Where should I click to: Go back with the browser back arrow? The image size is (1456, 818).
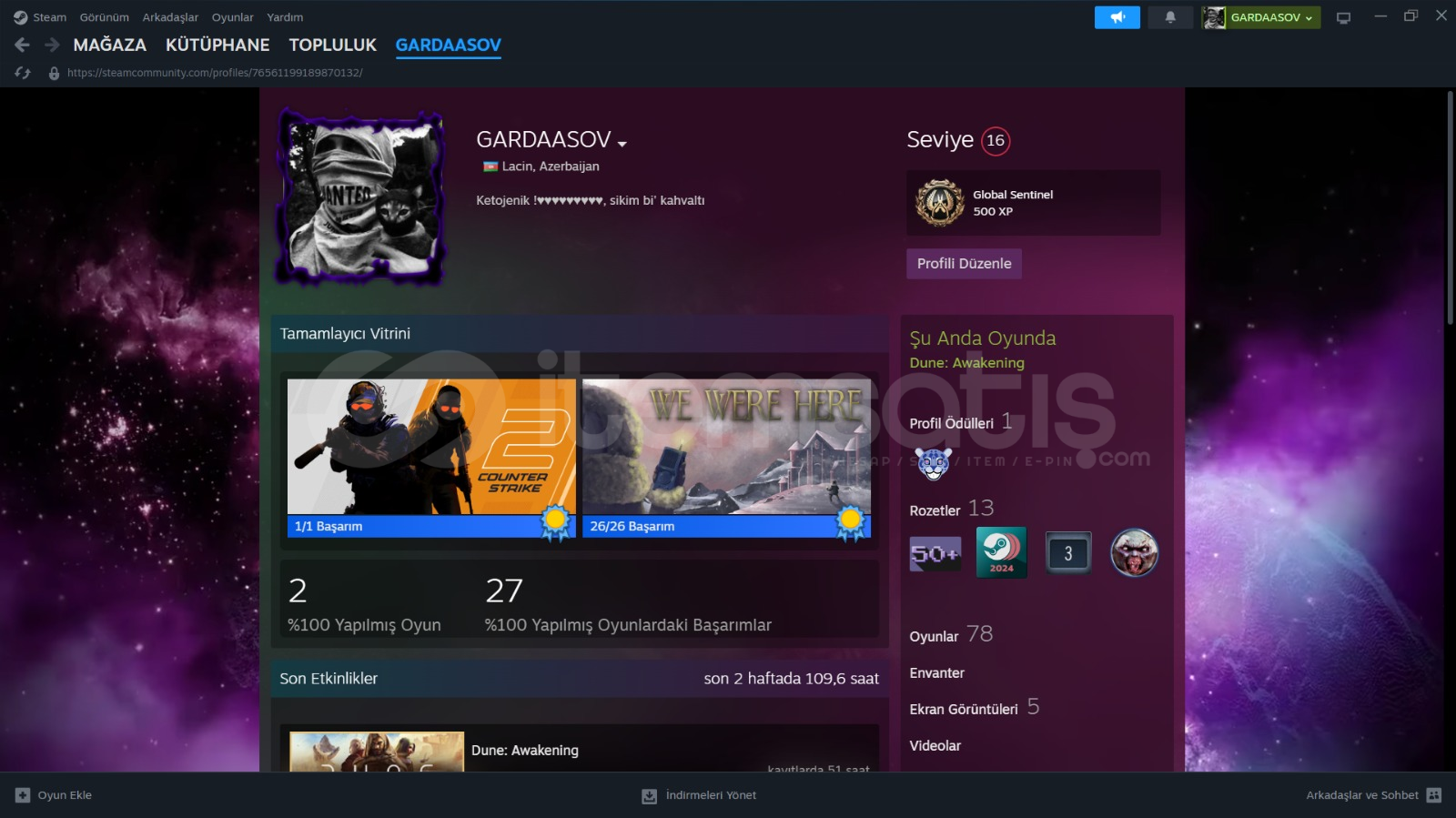pyautogui.click(x=23, y=45)
